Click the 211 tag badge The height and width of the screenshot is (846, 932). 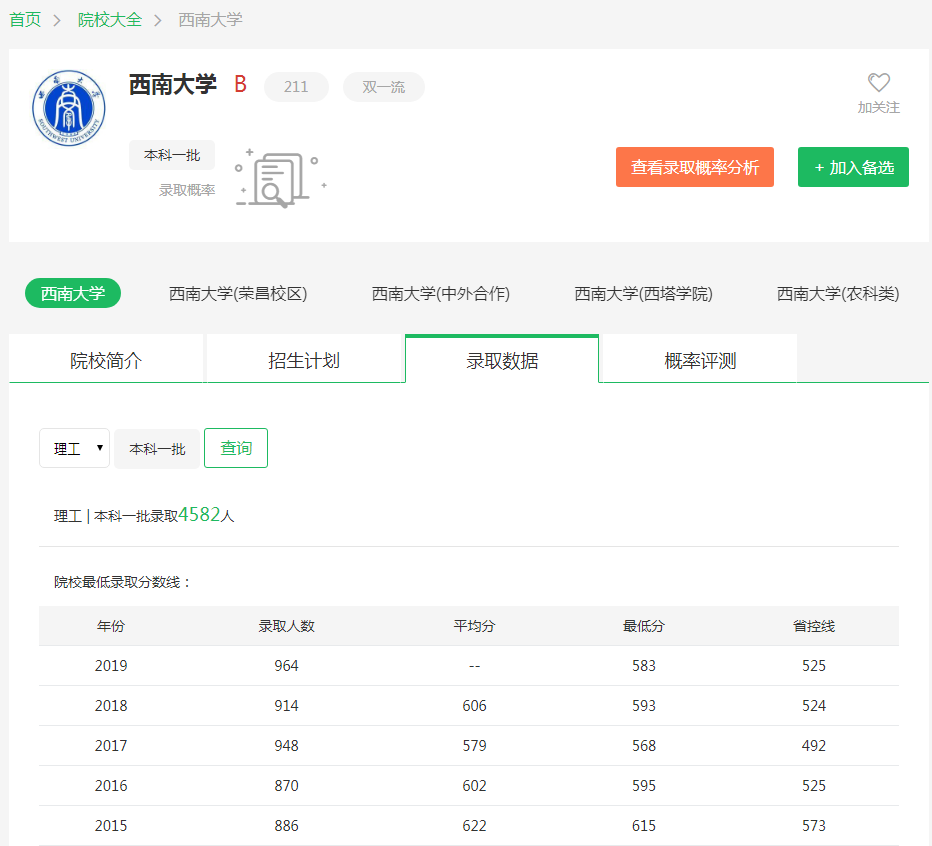296,87
